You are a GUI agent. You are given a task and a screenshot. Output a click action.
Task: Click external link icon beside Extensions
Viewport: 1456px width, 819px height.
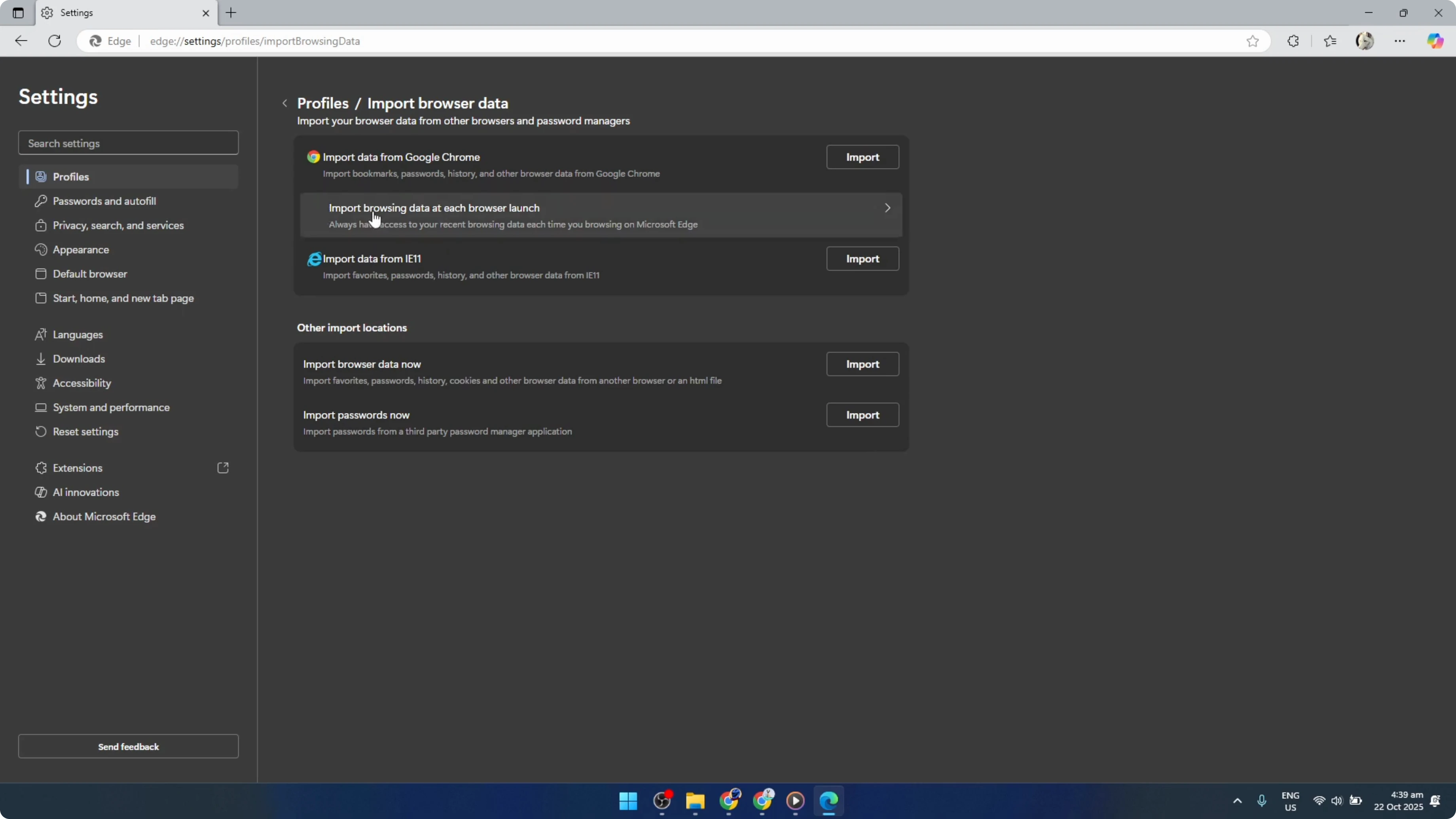(x=223, y=468)
